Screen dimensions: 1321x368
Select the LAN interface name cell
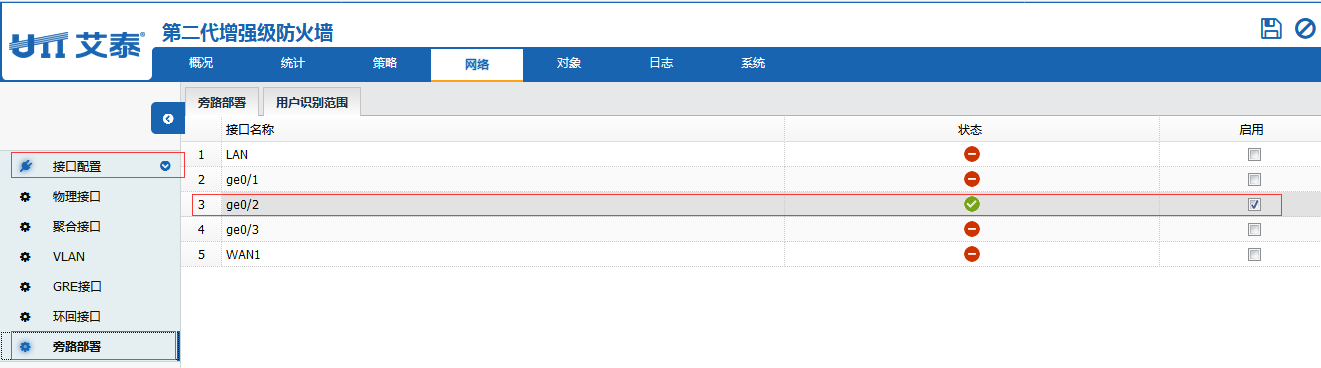[503, 154]
